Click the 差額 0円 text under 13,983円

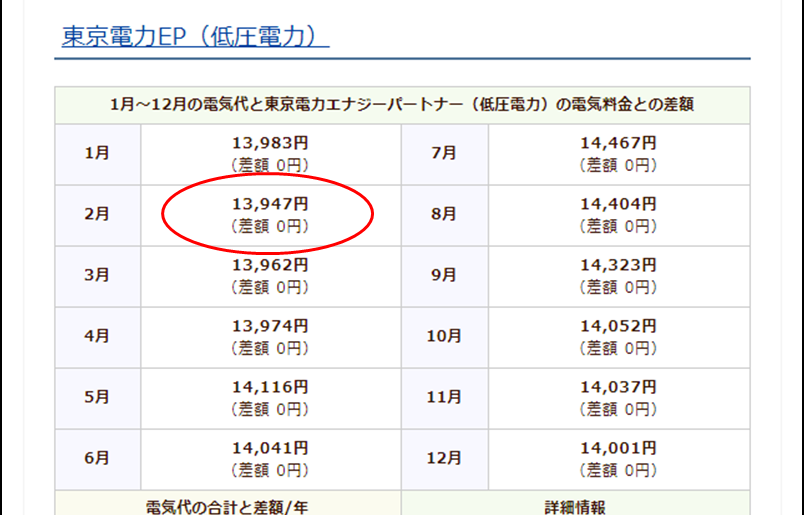(270, 165)
